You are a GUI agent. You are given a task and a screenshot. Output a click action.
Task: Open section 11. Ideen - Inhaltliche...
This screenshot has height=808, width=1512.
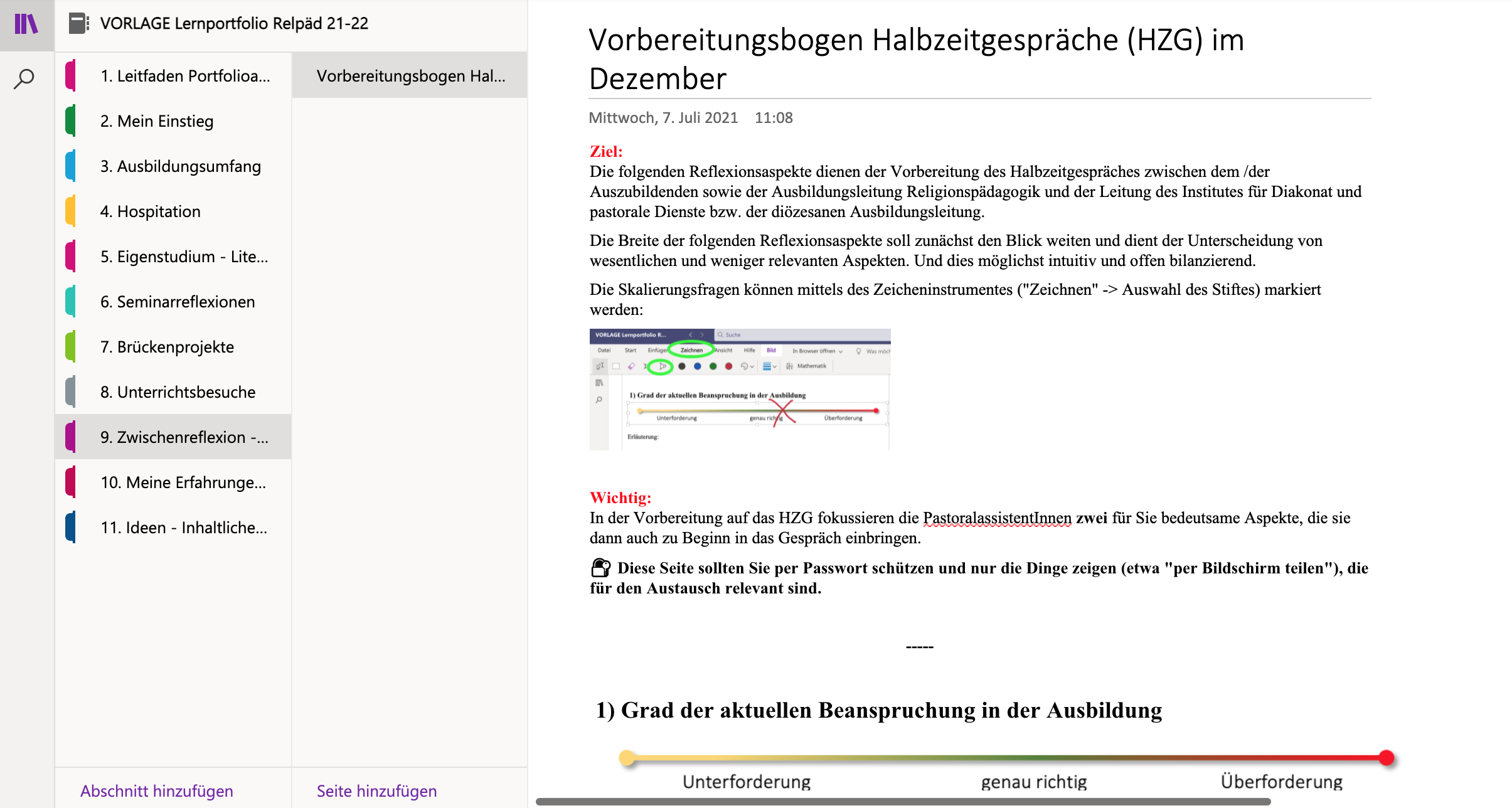184,528
